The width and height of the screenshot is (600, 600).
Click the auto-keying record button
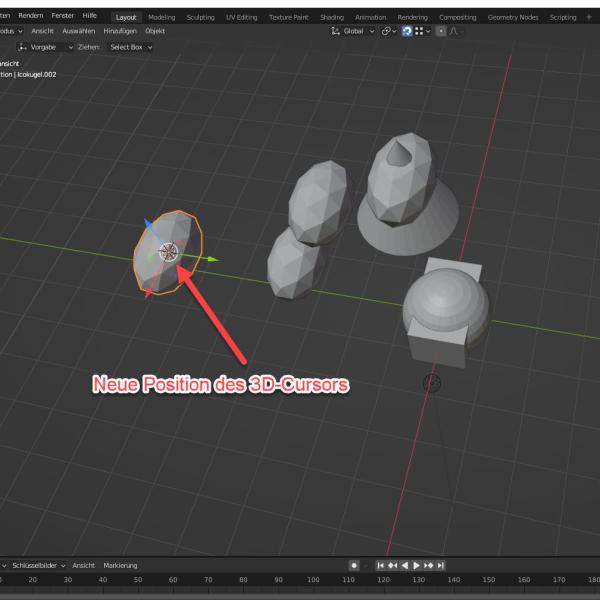(354, 565)
